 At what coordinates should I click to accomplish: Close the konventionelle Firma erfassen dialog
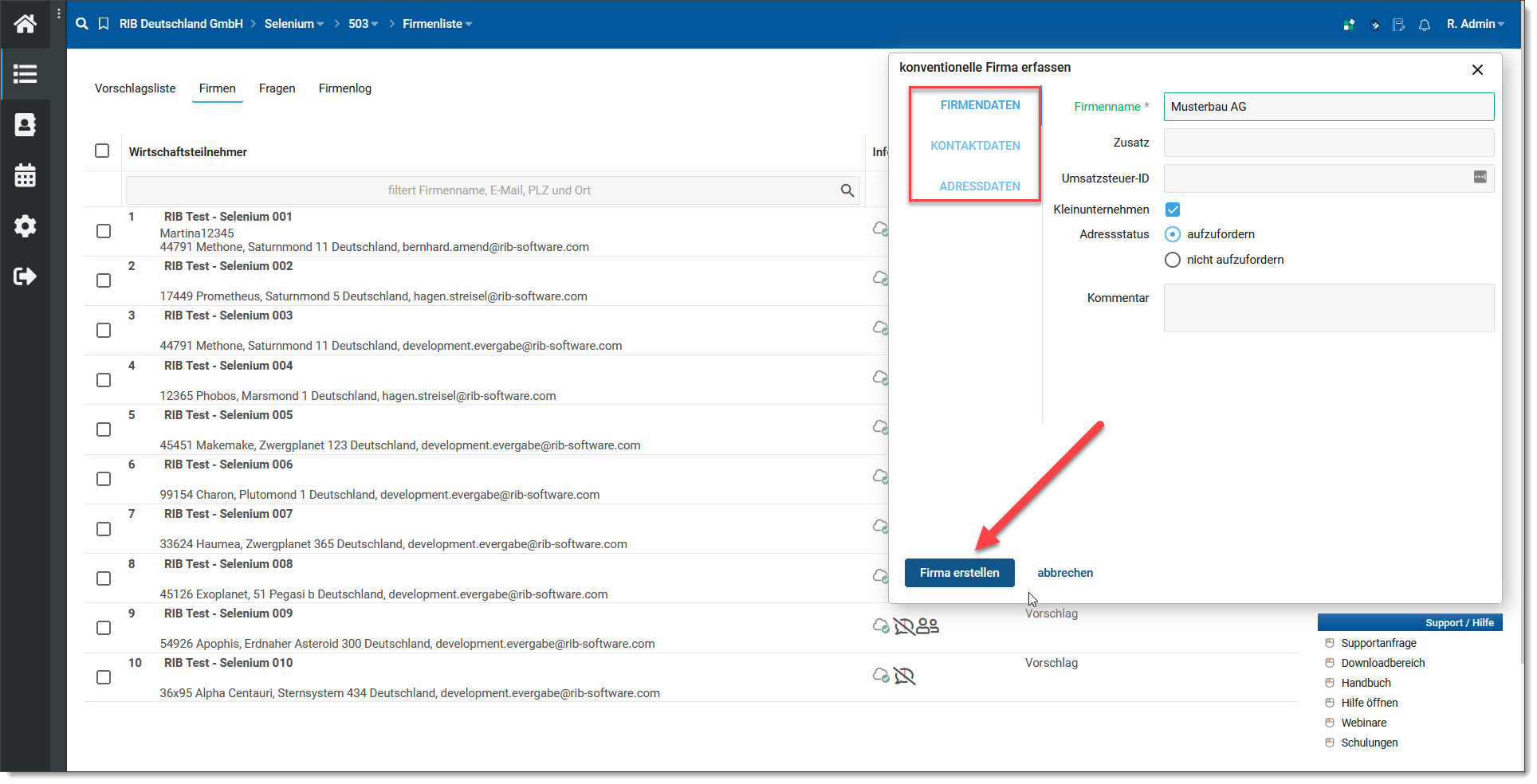(x=1477, y=70)
